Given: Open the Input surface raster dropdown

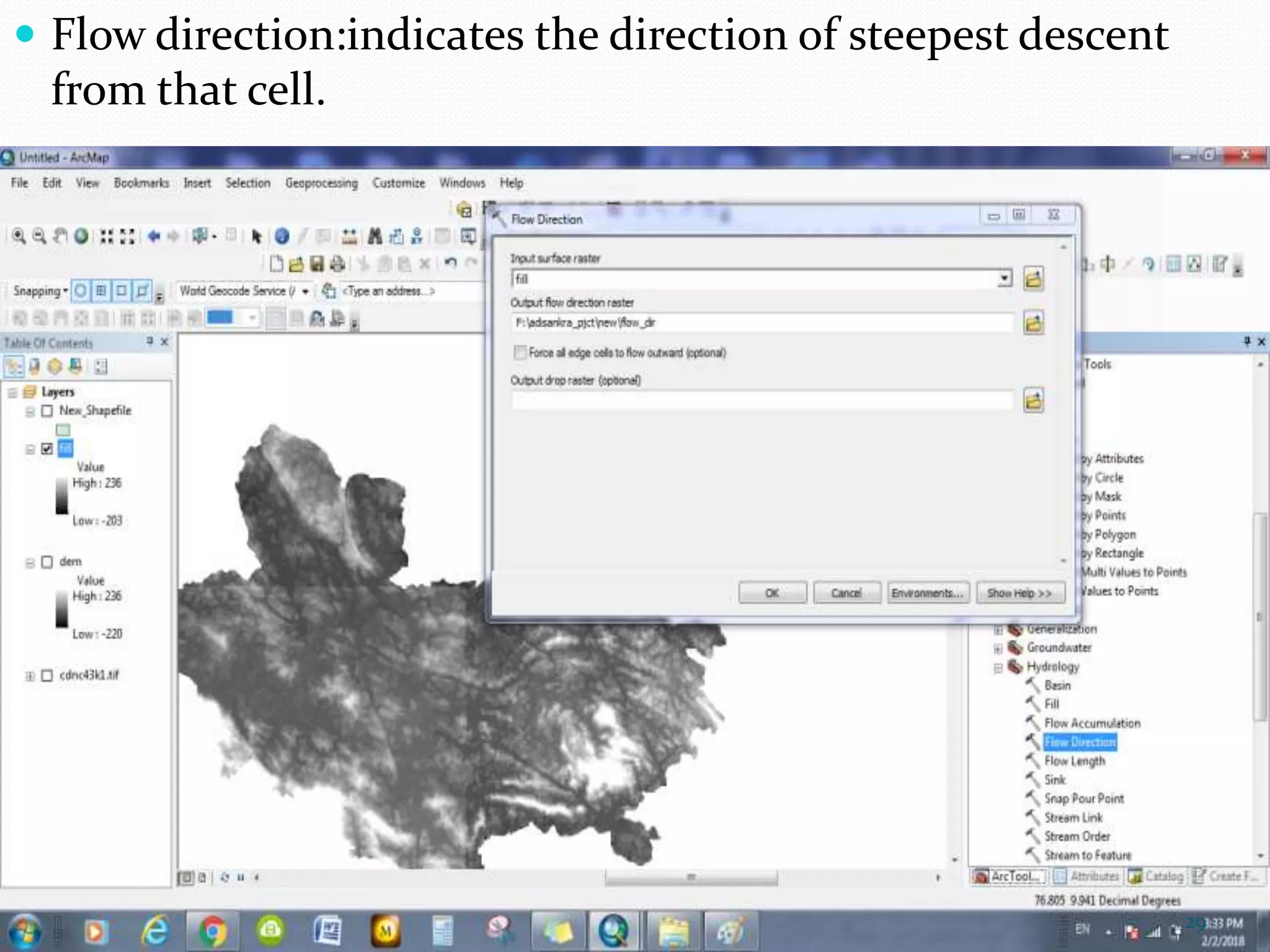Looking at the screenshot, I should (1005, 279).
